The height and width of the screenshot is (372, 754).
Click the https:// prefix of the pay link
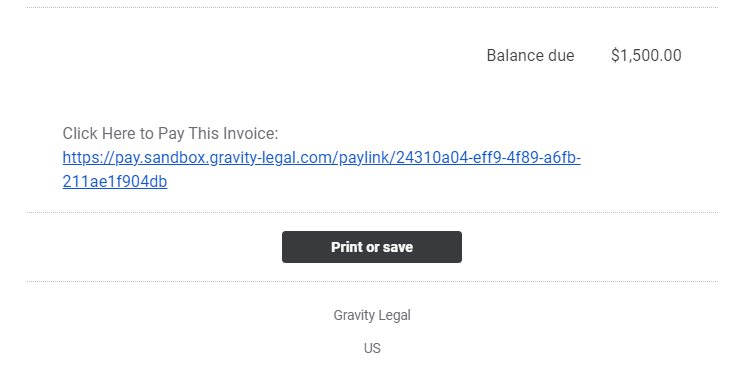point(88,158)
